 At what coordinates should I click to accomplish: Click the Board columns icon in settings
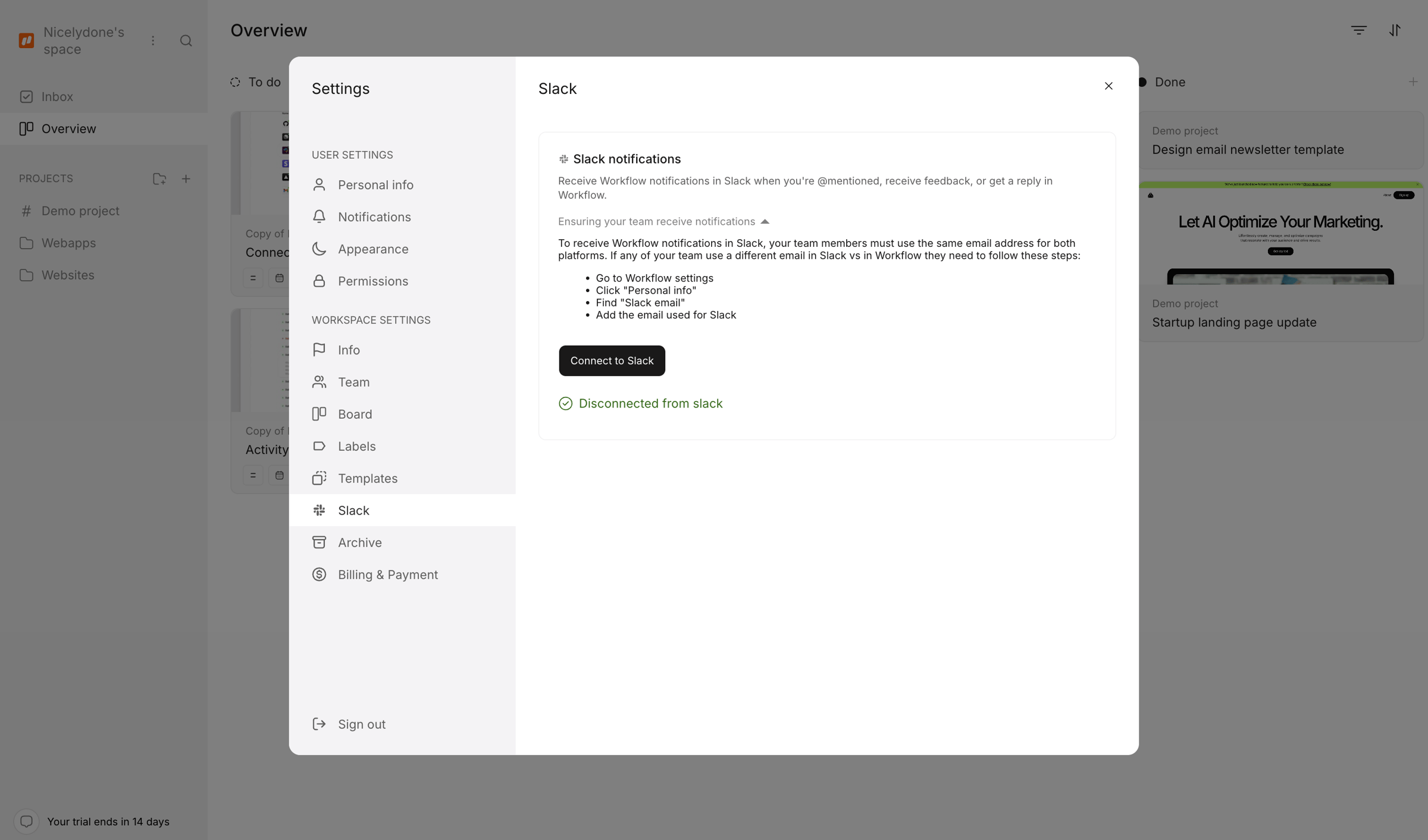[x=319, y=414]
